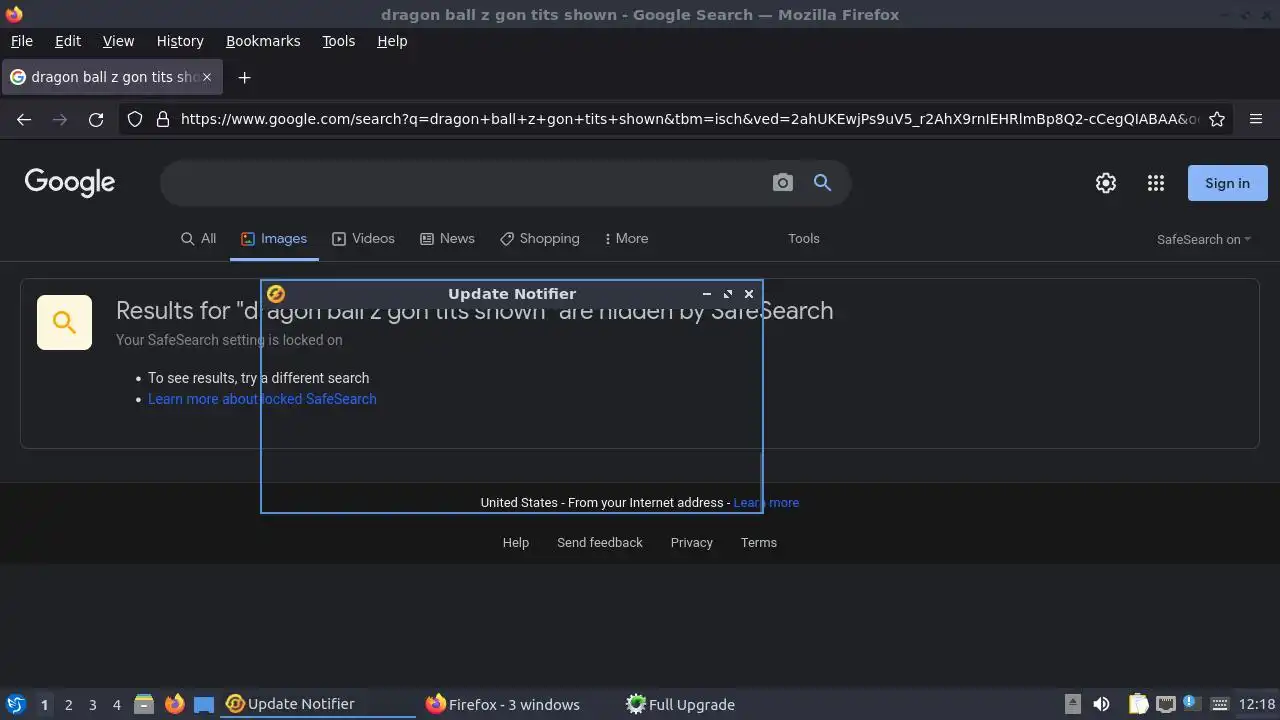Open the keyboard layout tray icon
The width and height of the screenshot is (1280, 720).
pyautogui.click(x=1219, y=704)
